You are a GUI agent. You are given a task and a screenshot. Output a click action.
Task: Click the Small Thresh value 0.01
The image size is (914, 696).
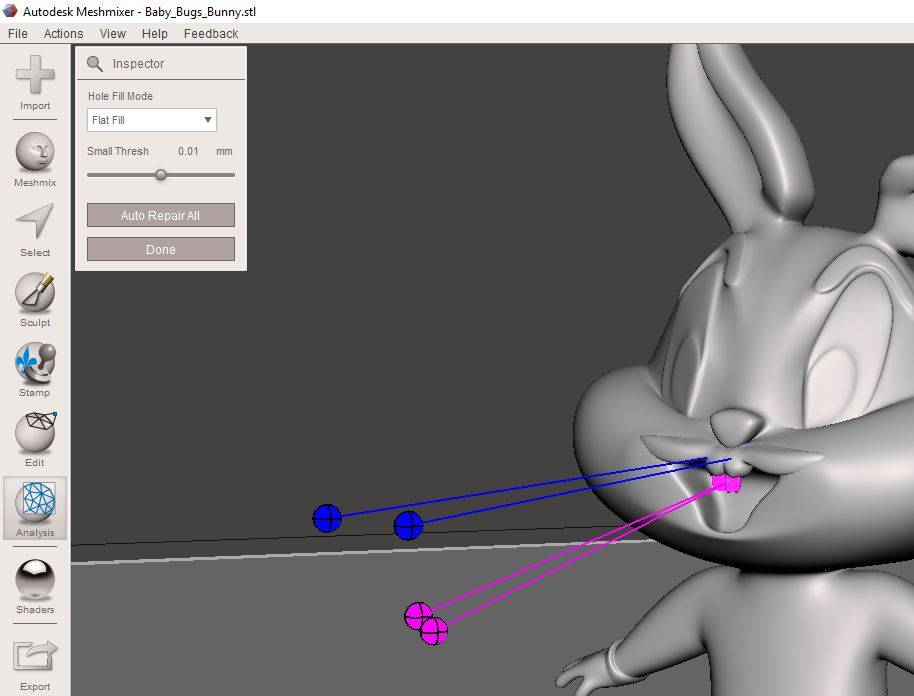pyautogui.click(x=188, y=151)
